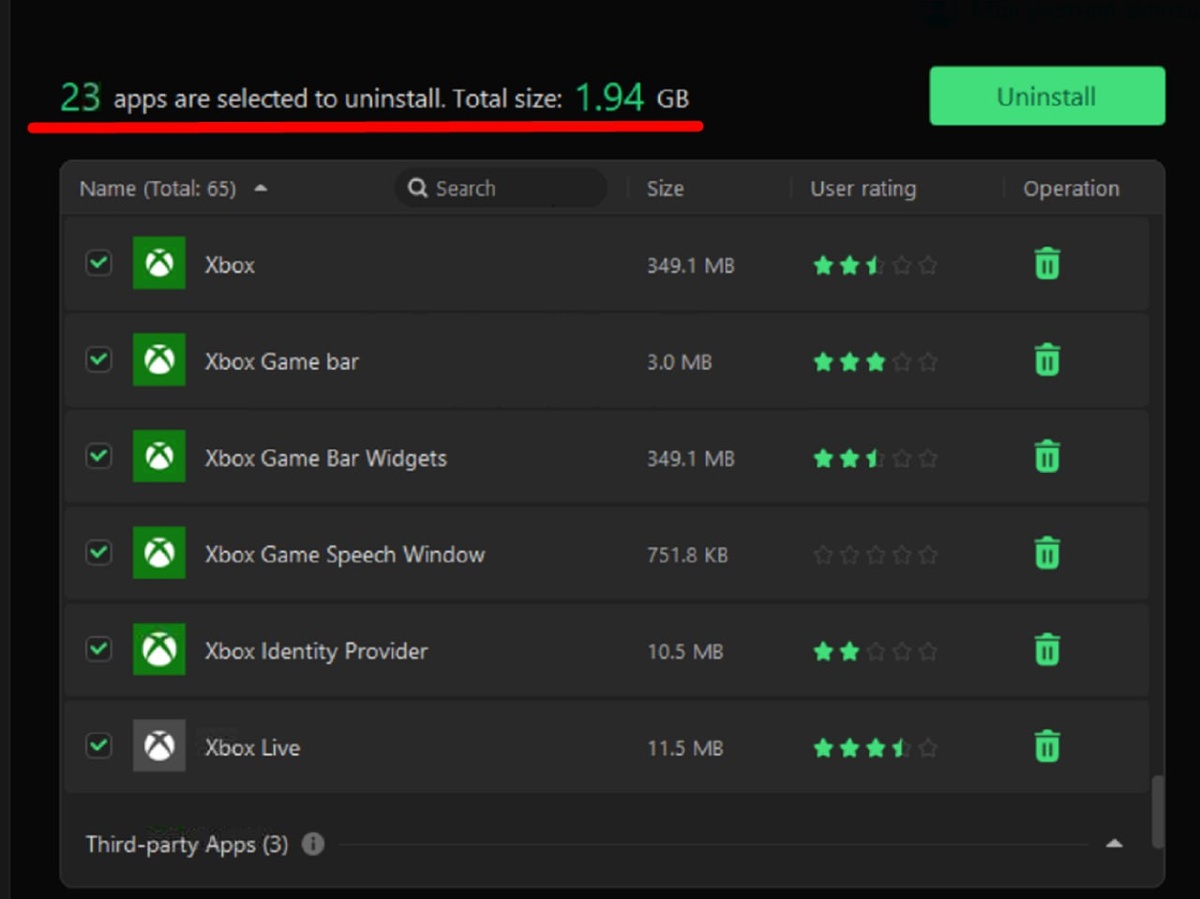The image size is (1200, 899).
Task: Click the Operation column header
Action: pos(1071,189)
